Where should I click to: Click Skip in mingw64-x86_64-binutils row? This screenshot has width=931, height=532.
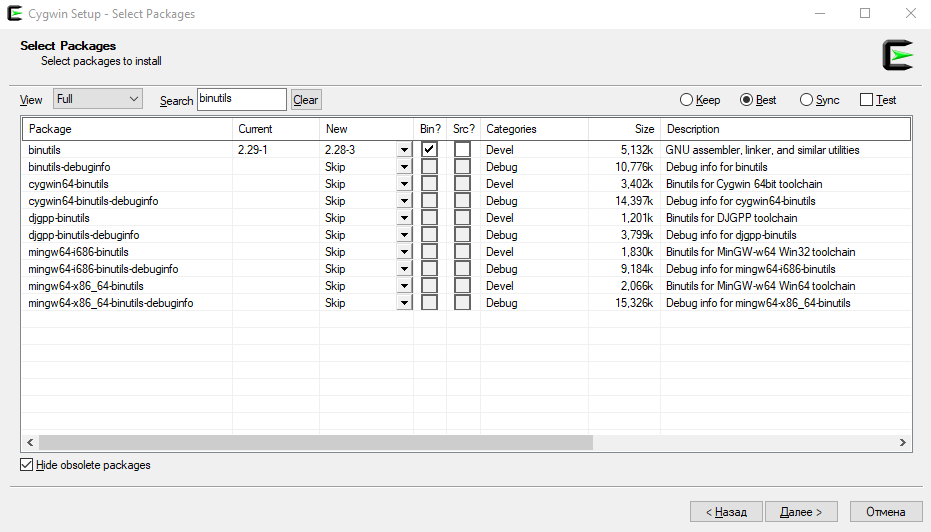tap(335, 286)
